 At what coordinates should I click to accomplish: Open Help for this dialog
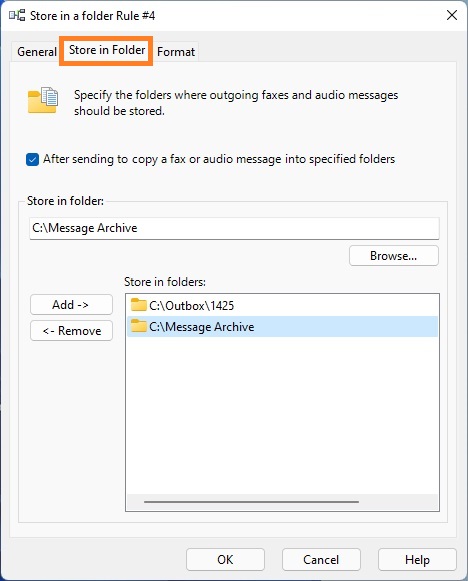(x=417, y=560)
